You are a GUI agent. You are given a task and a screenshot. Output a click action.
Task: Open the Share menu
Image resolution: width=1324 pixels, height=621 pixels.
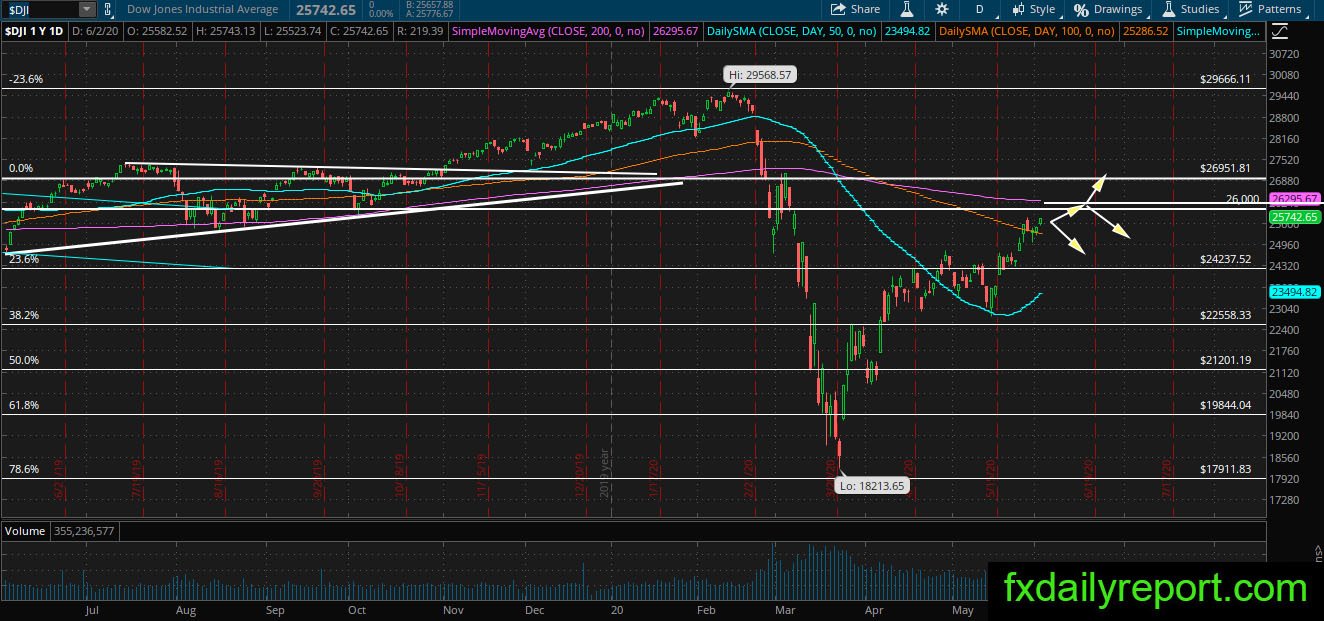(855, 9)
